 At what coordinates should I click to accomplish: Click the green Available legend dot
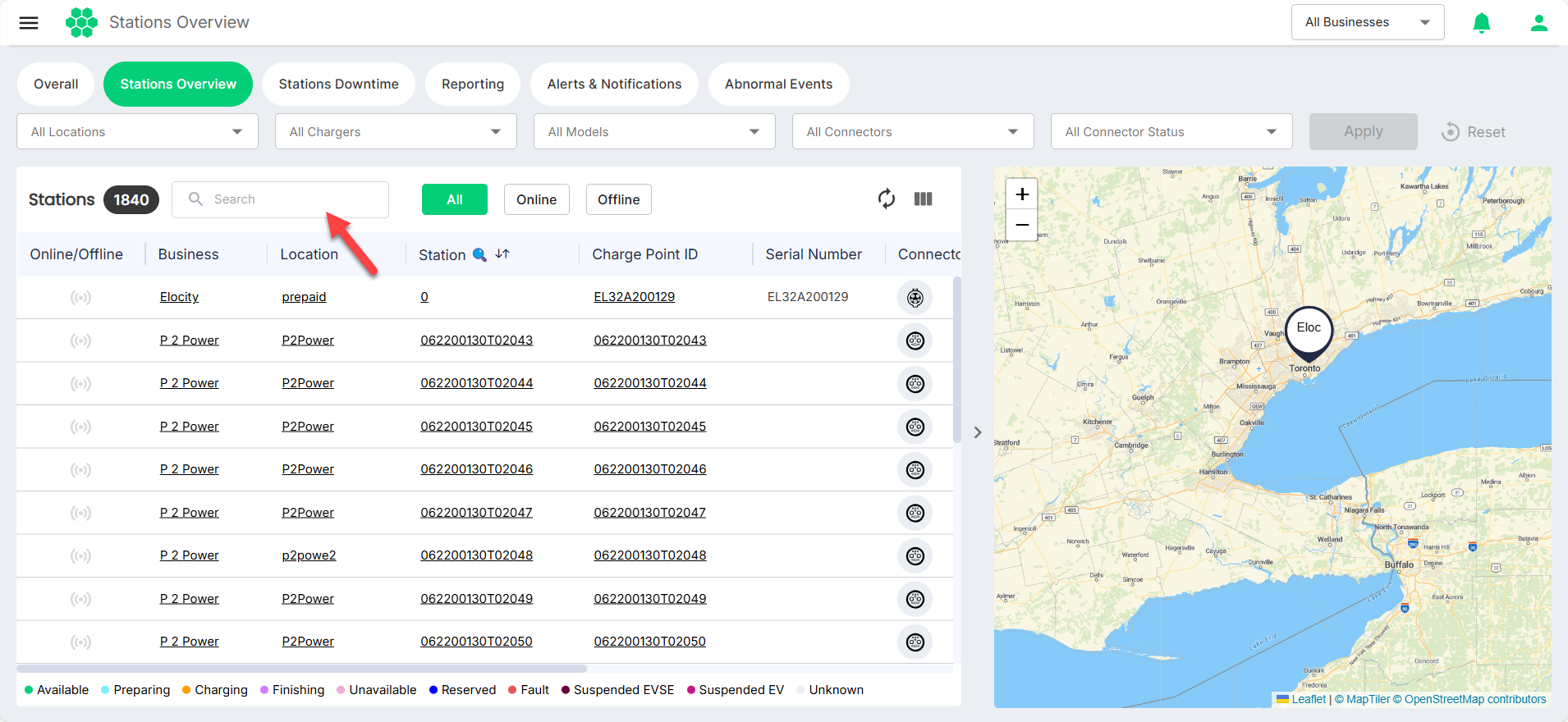pos(29,690)
